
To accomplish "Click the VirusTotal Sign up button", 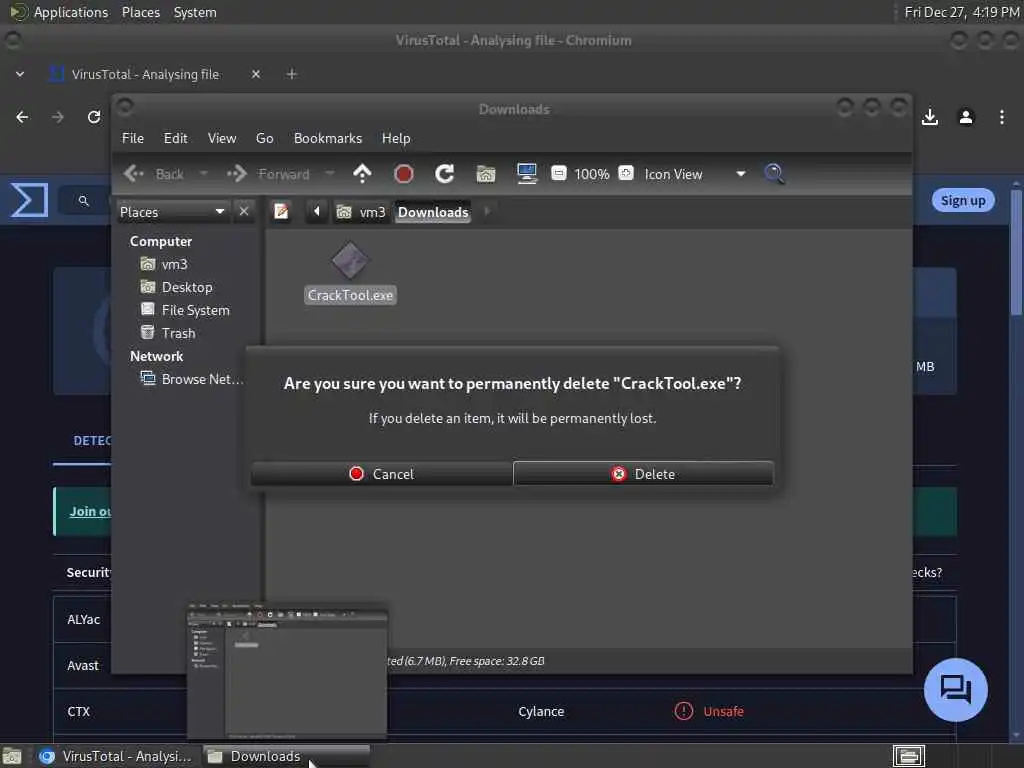I will [x=963, y=200].
